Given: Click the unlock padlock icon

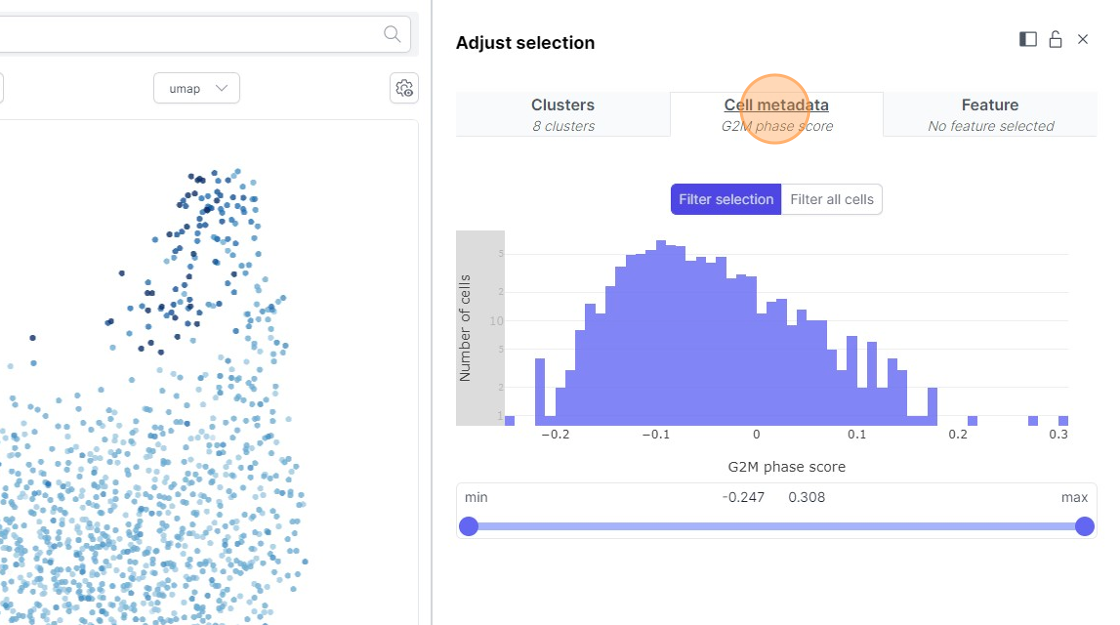Looking at the screenshot, I should pos(1055,39).
